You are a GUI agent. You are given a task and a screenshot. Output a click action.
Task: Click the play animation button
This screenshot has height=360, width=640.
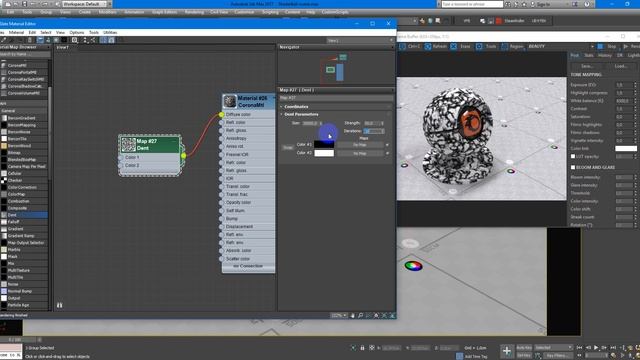(596, 348)
